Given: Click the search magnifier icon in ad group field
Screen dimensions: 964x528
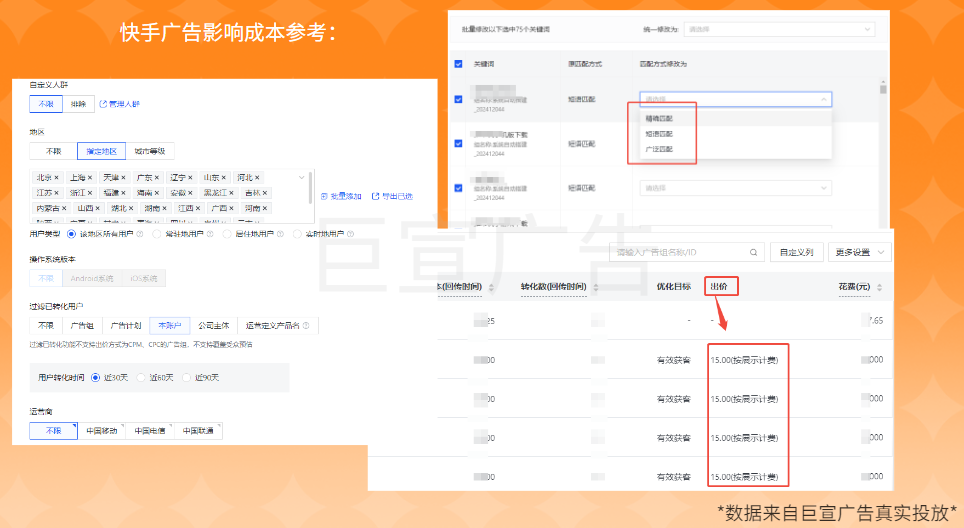Looking at the screenshot, I should (753, 253).
